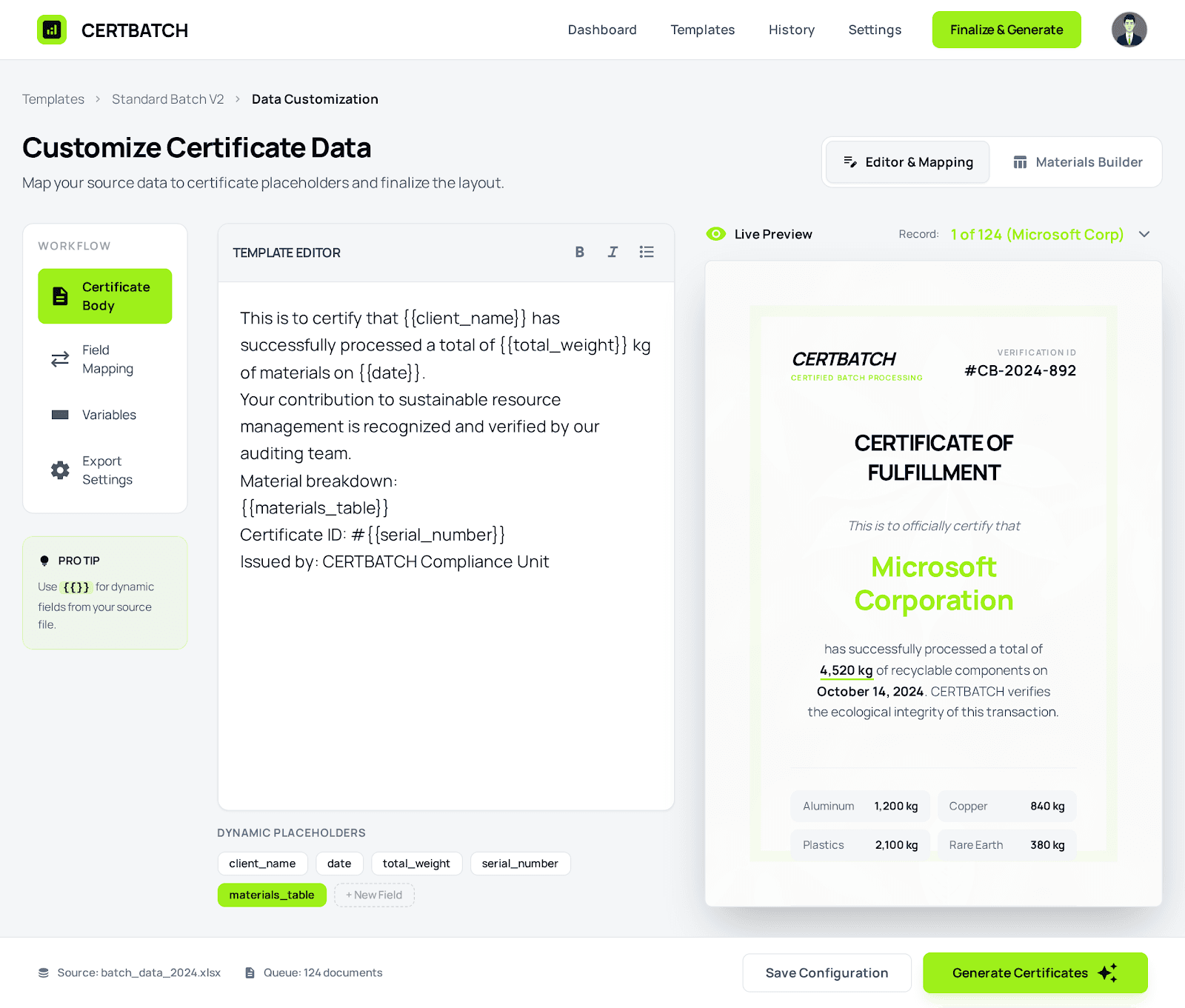Click the CERTBATCH green logo icon

pyautogui.click(x=52, y=30)
